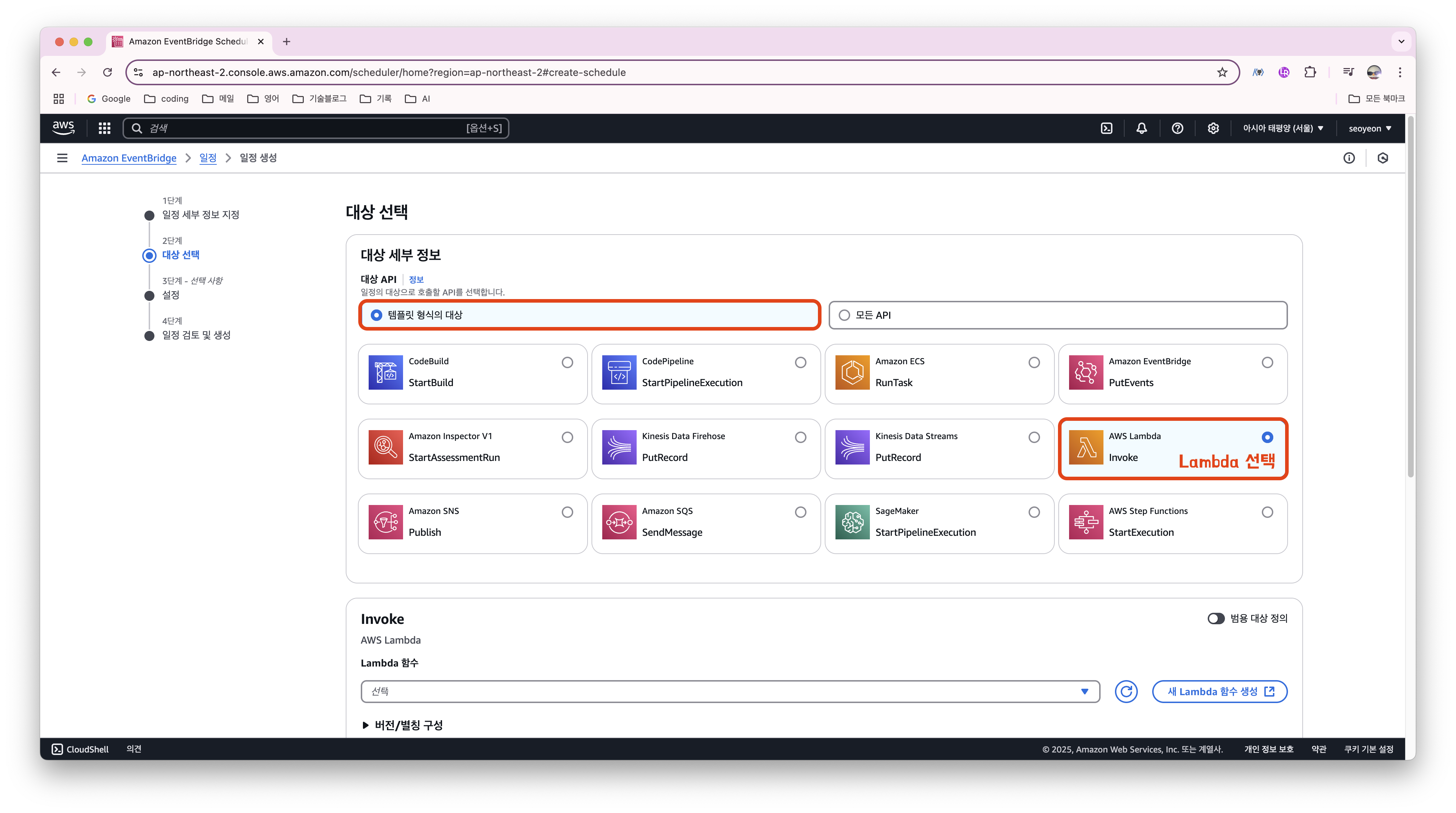Click 새 Lambda 함수 생성 button
This screenshot has height=813, width=1456.
click(x=1219, y=692)
